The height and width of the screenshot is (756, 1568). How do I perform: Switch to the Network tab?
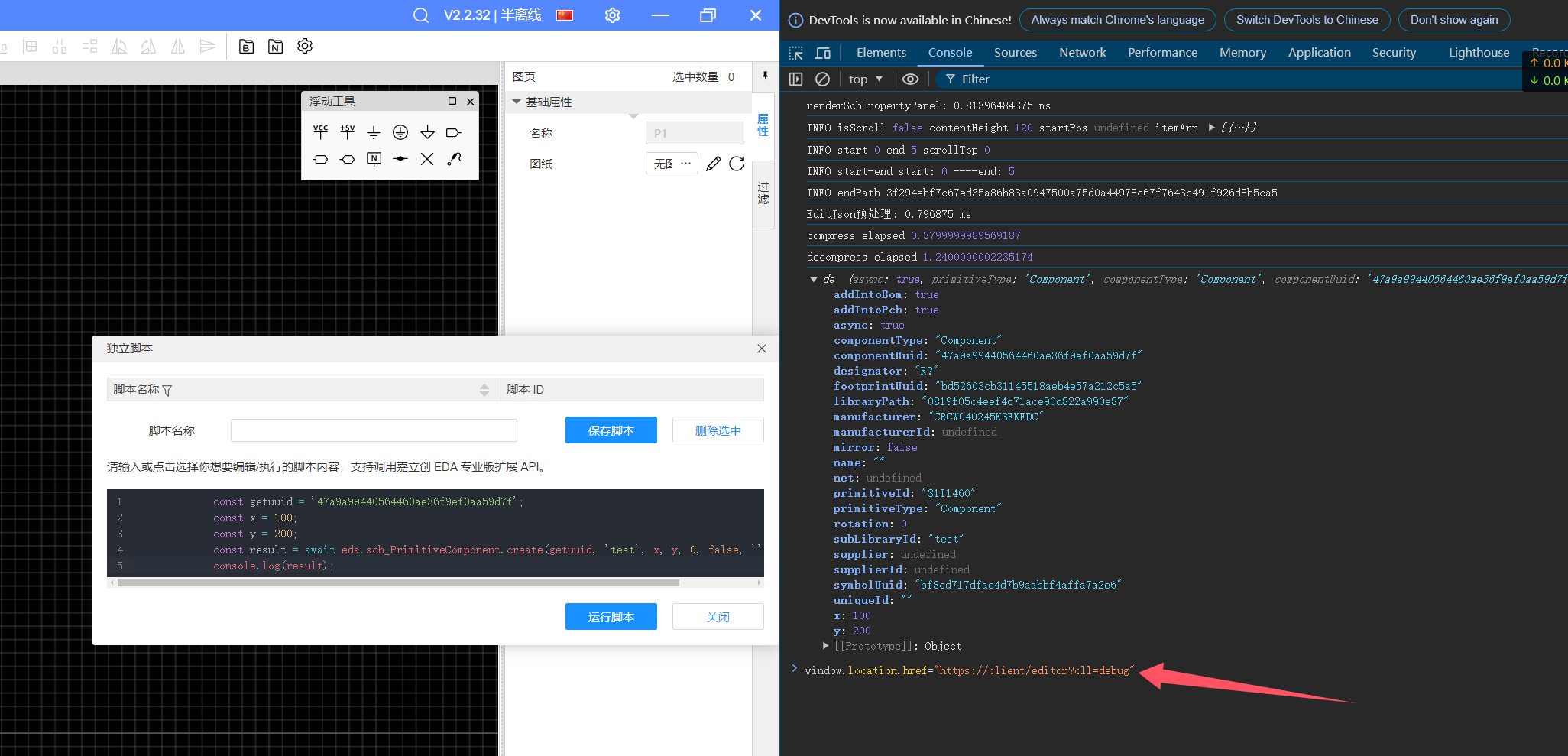pos(1082,53)
